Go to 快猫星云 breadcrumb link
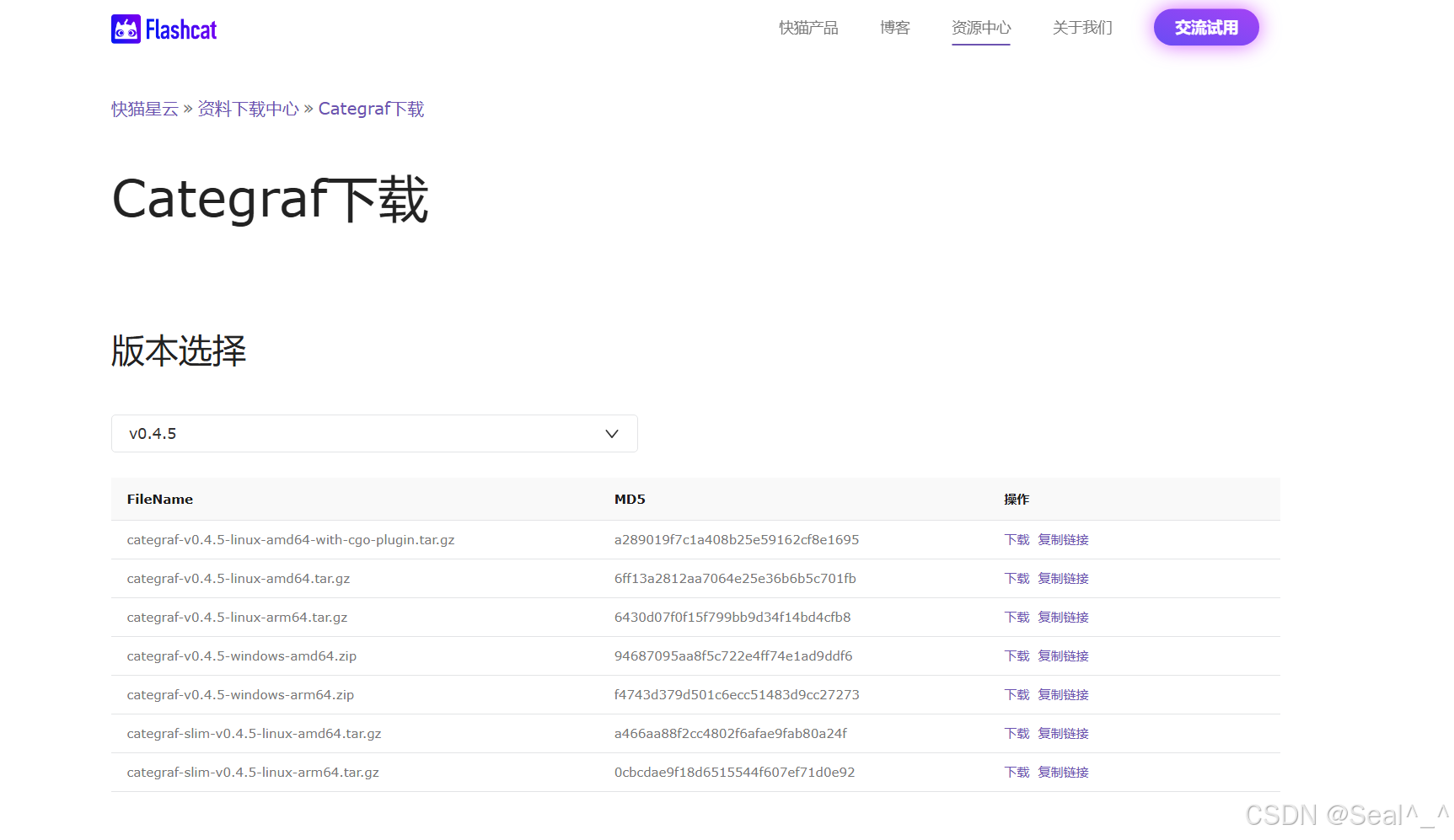This screenshot has width=1454, height=840. coord(145,109)
